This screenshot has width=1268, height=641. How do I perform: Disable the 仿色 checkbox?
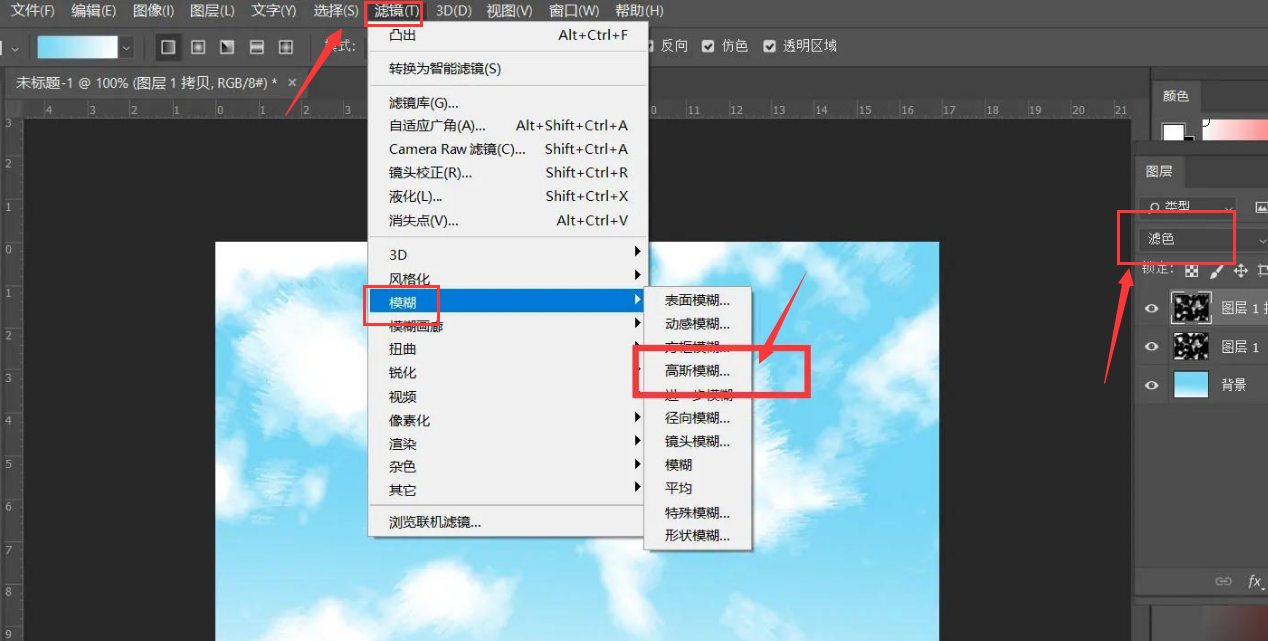click(x=707, y=45)
